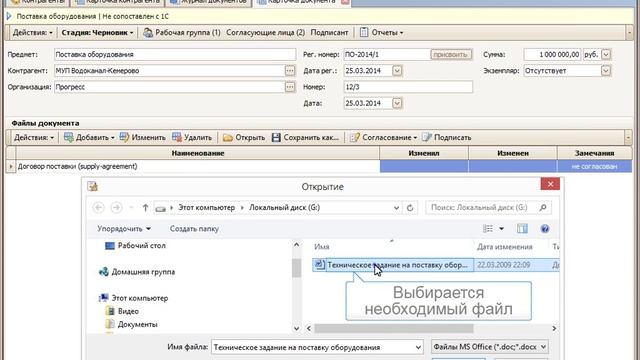Change the file view mode icon
The height and width of the screenshot is (360, 640).
click(488, 229)
